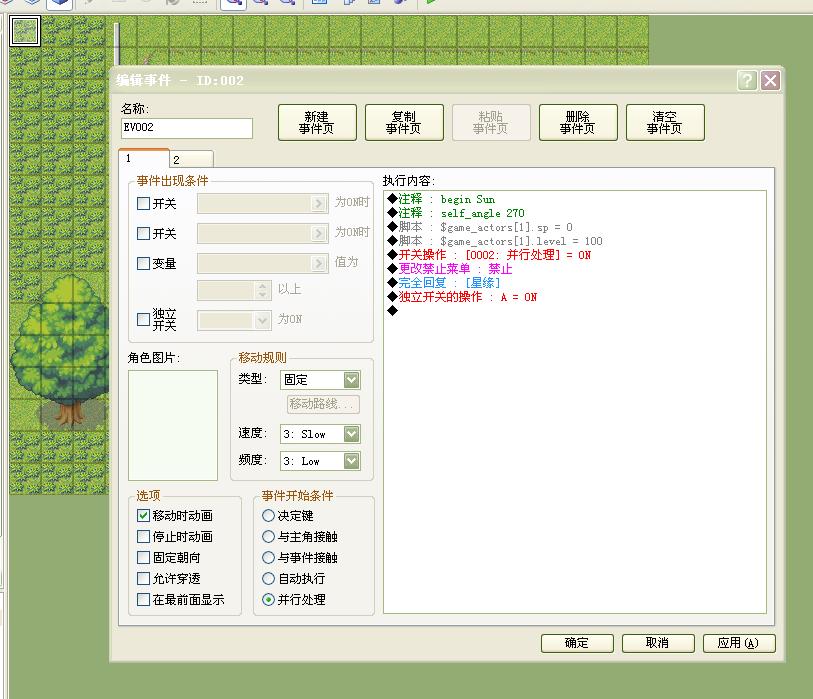Choose 与事件接触 trigger
This screenshot has height=699, width=813.
pyautogui.click(x=268, y=557)
